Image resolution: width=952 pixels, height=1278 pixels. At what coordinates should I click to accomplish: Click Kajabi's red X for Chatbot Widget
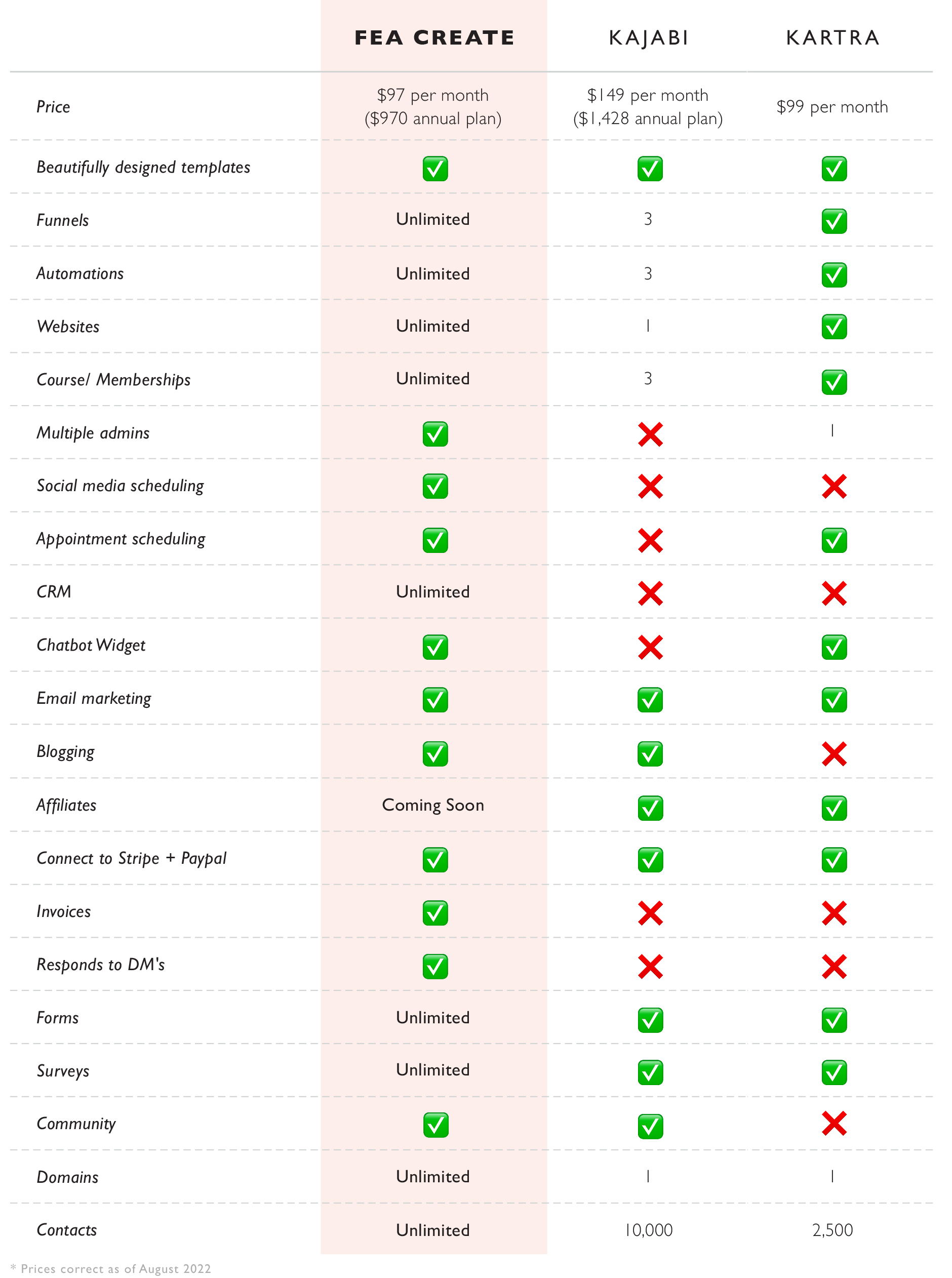pyautogui.click(x=650, y=647)
